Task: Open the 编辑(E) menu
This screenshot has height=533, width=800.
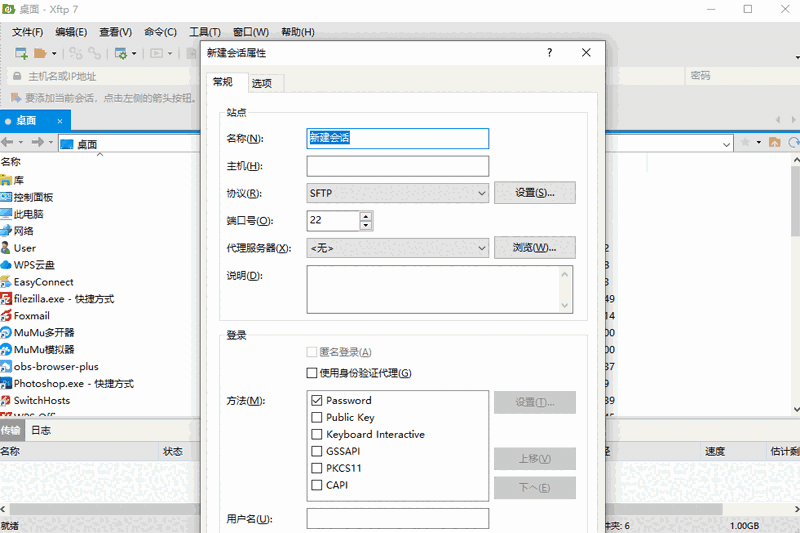Action: pyautogui.click(x=71, y=32)
